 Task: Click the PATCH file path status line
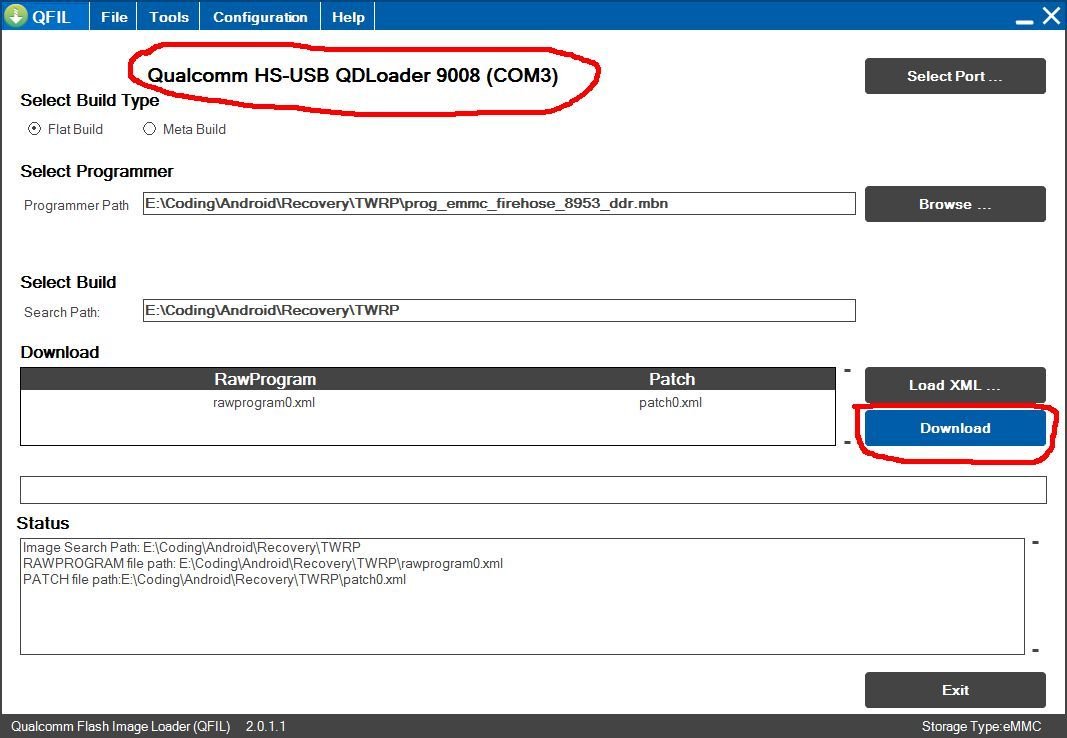coord(214,580)
